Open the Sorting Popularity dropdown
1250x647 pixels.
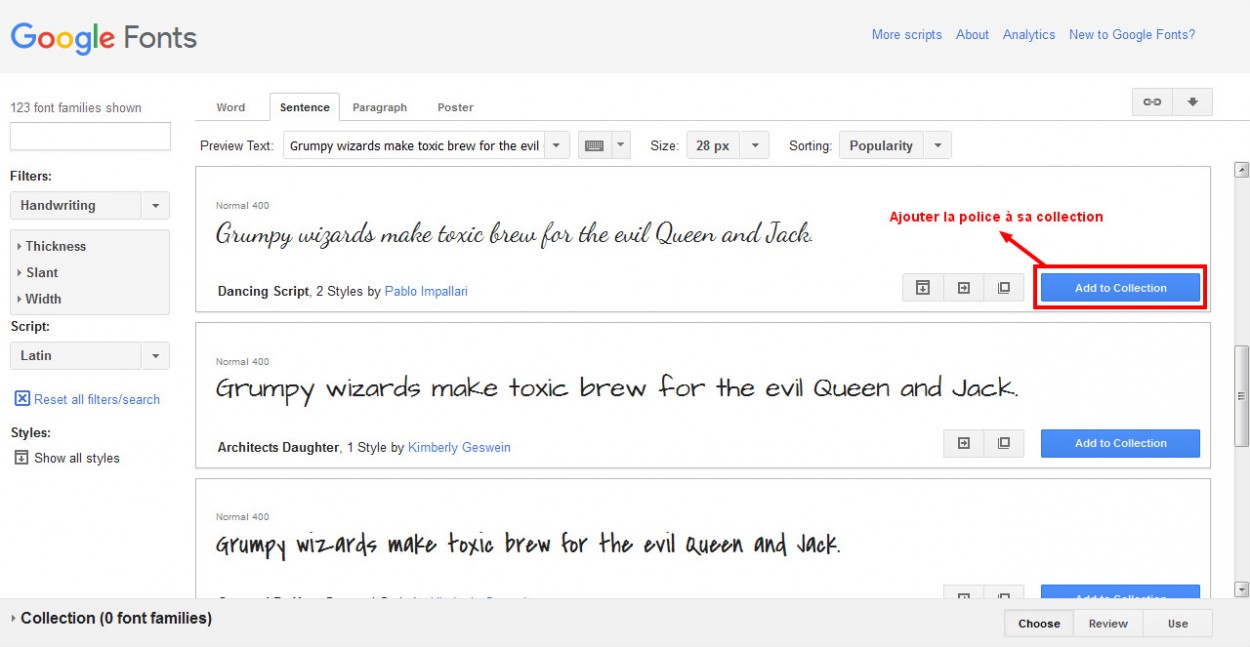point(894,146)
